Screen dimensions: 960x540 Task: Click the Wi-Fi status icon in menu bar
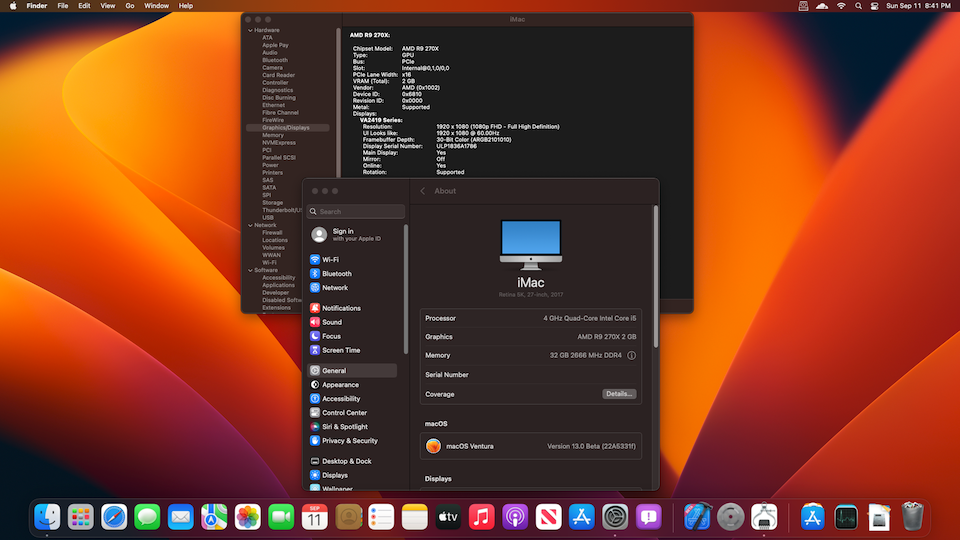(x=841, y=6)
